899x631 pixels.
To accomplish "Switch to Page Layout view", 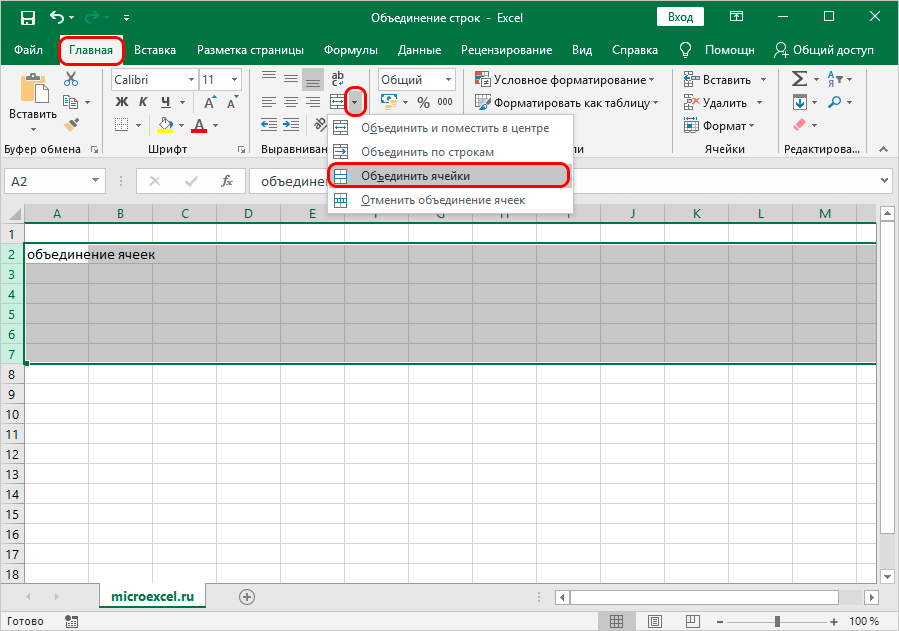I will click(655, 621).
